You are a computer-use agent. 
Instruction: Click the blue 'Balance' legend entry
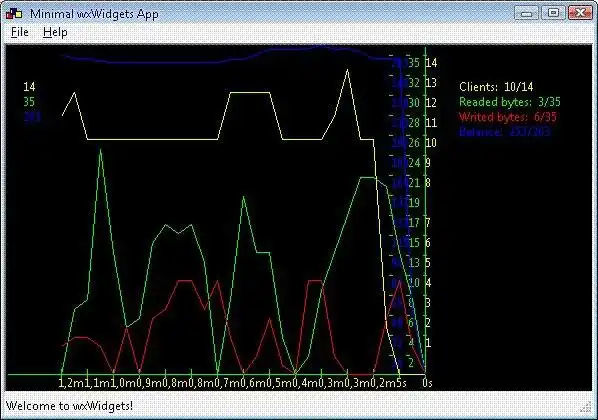click(505, 132)
